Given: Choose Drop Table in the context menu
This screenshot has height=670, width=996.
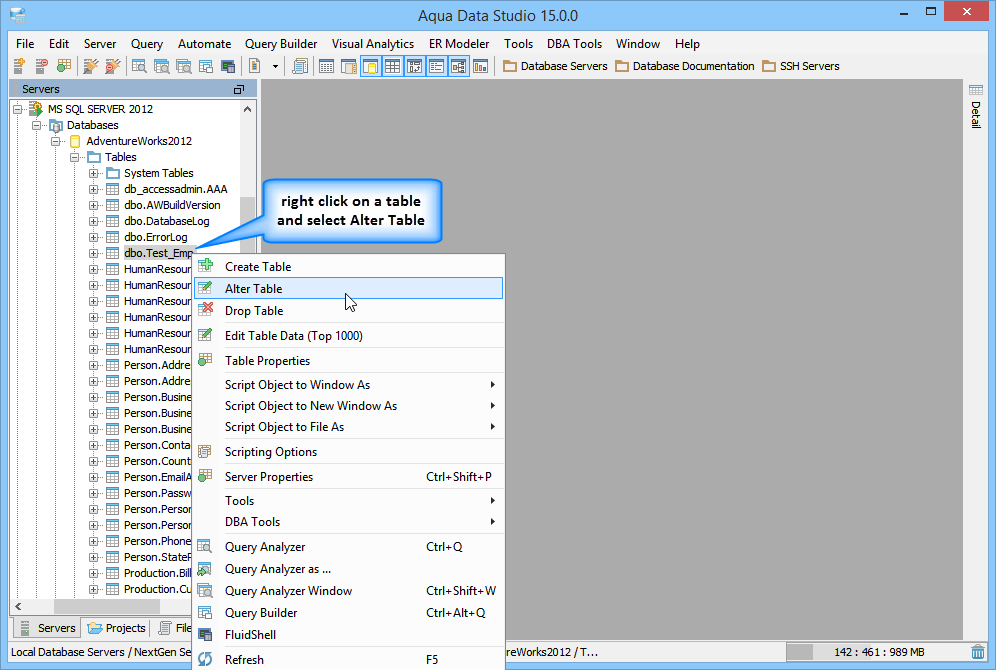Looking at the screenshot, I should click(x=349, y=311).
